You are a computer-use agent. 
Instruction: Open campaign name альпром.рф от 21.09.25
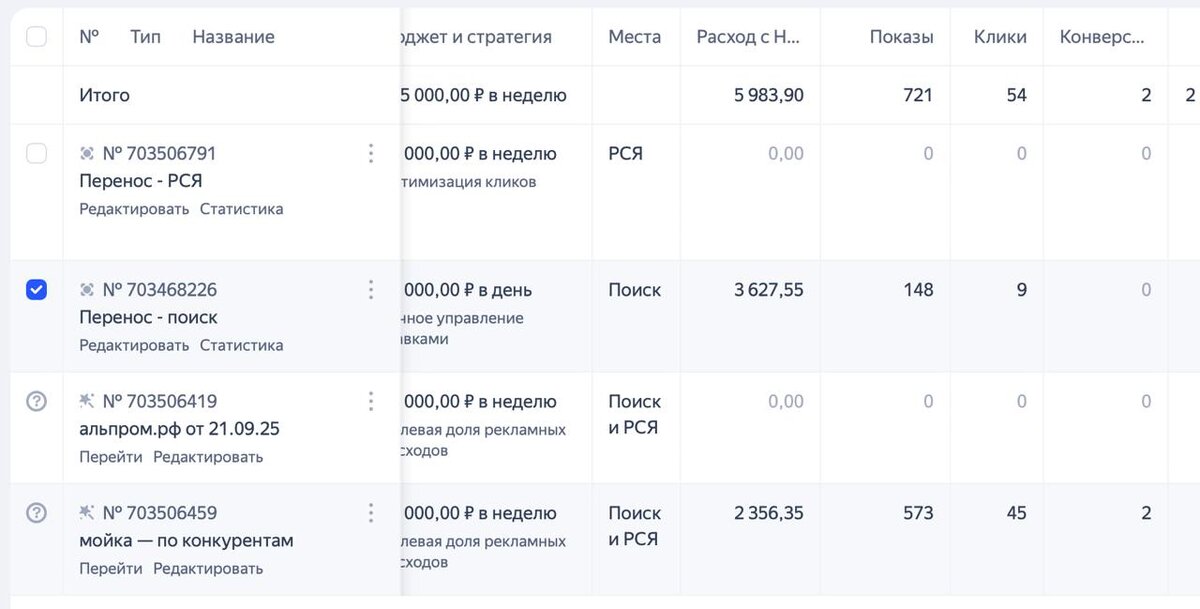(179, 429)
